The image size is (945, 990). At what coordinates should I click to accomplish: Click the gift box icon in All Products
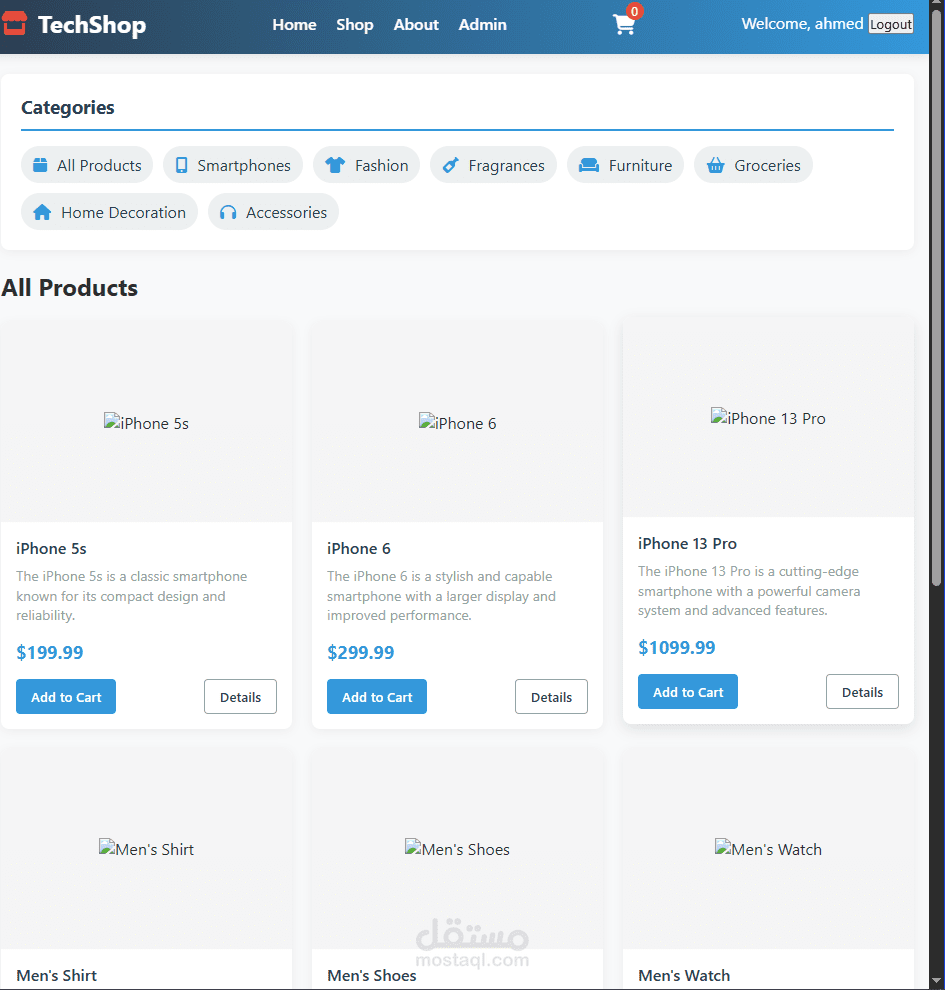pyautogui.click(x=40, y=165)
